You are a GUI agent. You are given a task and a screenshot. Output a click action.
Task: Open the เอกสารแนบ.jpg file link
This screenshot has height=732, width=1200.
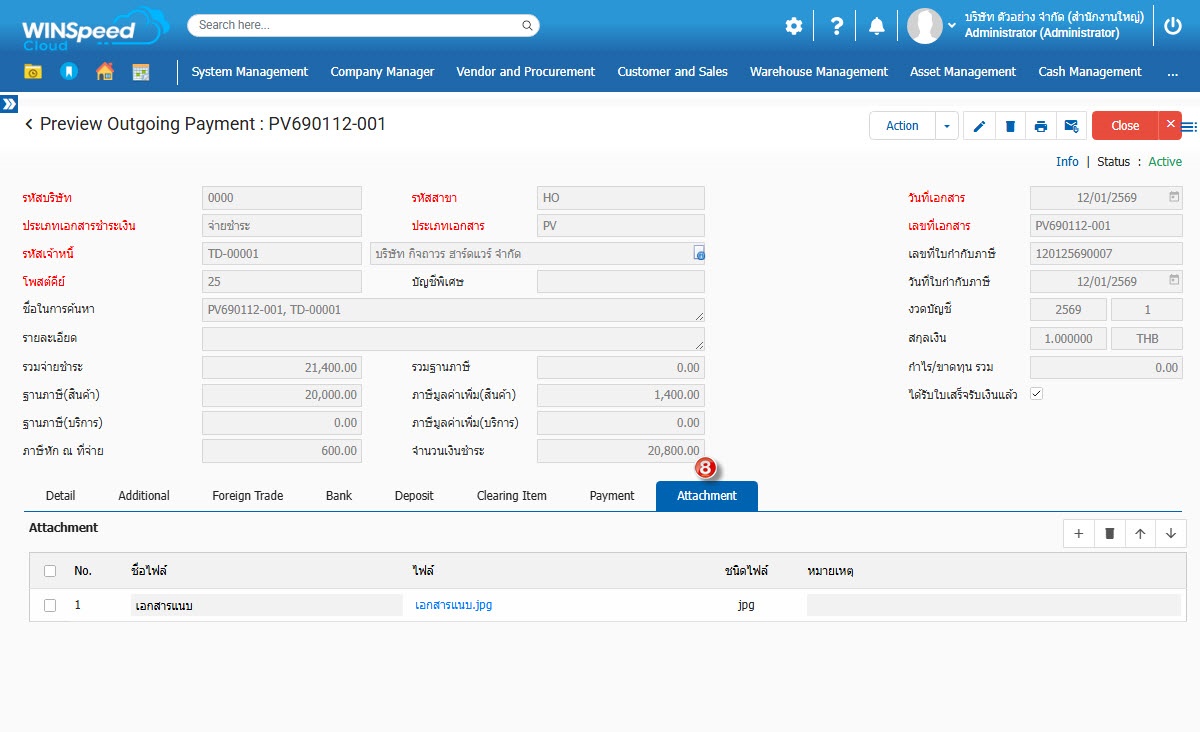tap(453, 605)
